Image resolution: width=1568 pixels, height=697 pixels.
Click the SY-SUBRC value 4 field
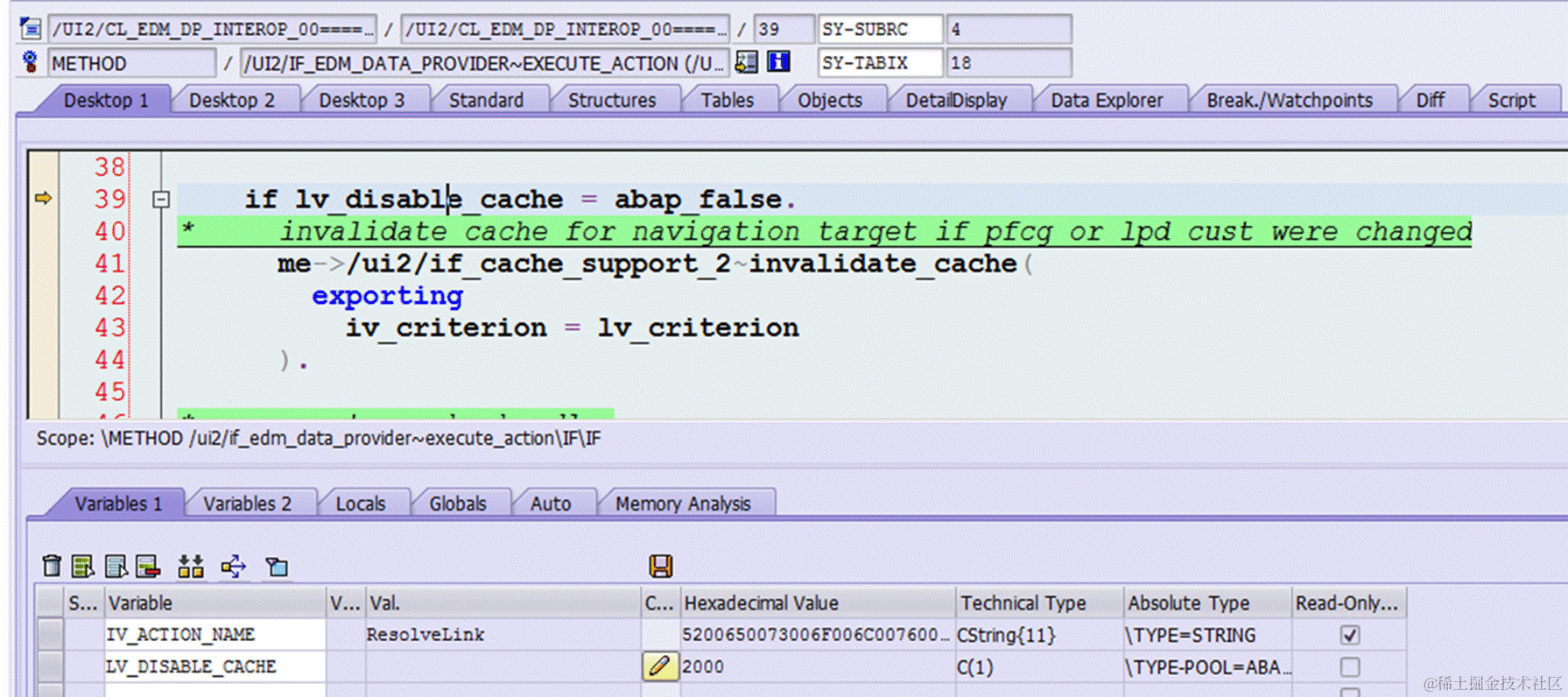click(1009, 29)
